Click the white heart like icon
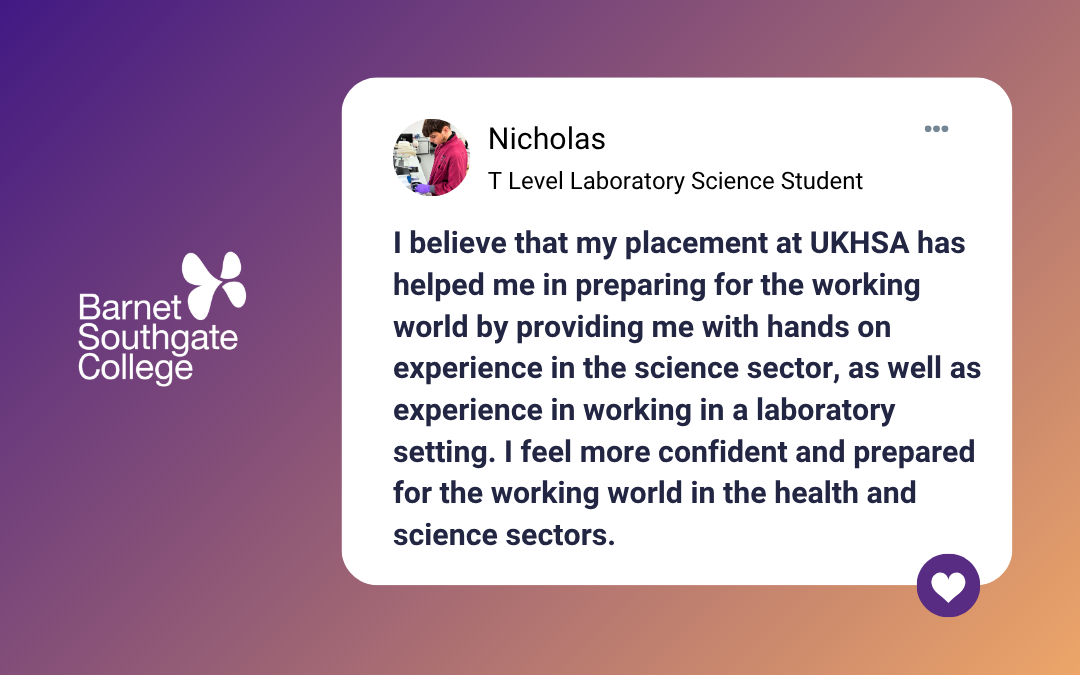The width and height of the screenshot is (1080, 675). click(x=948, y=585)
